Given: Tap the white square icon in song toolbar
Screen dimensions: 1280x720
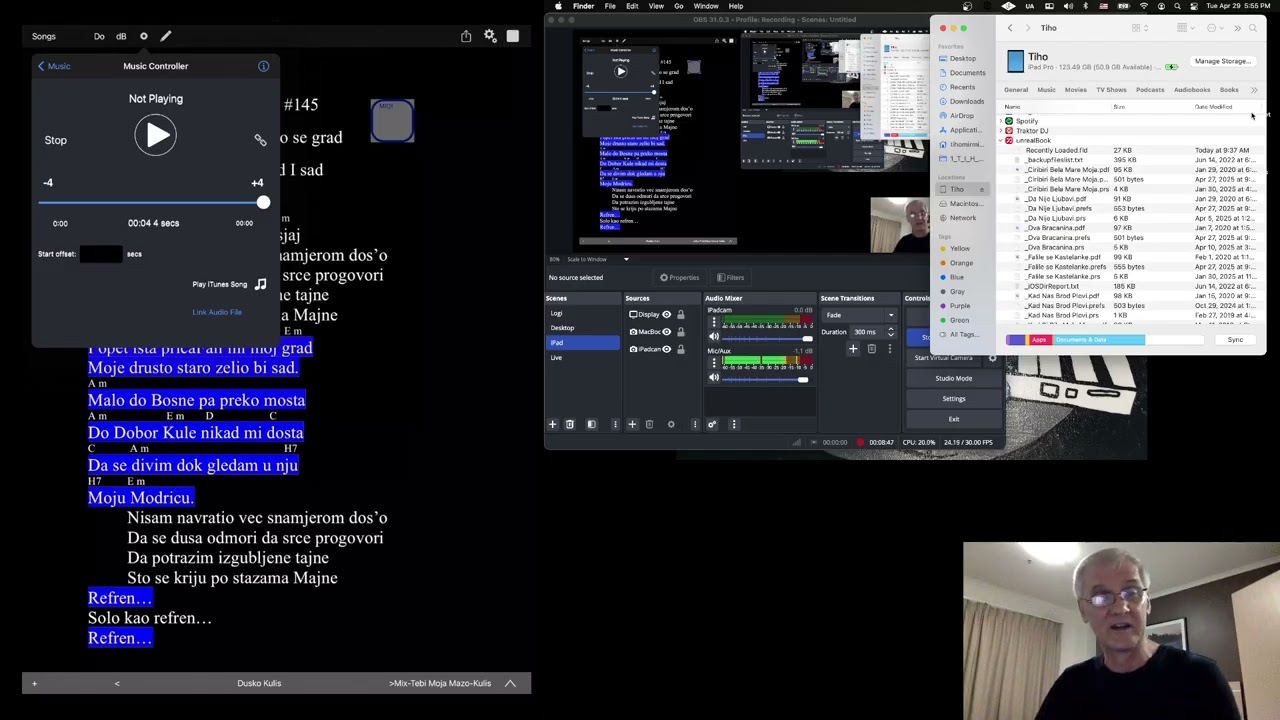Looking at the screenshot, I should [513, 36].
